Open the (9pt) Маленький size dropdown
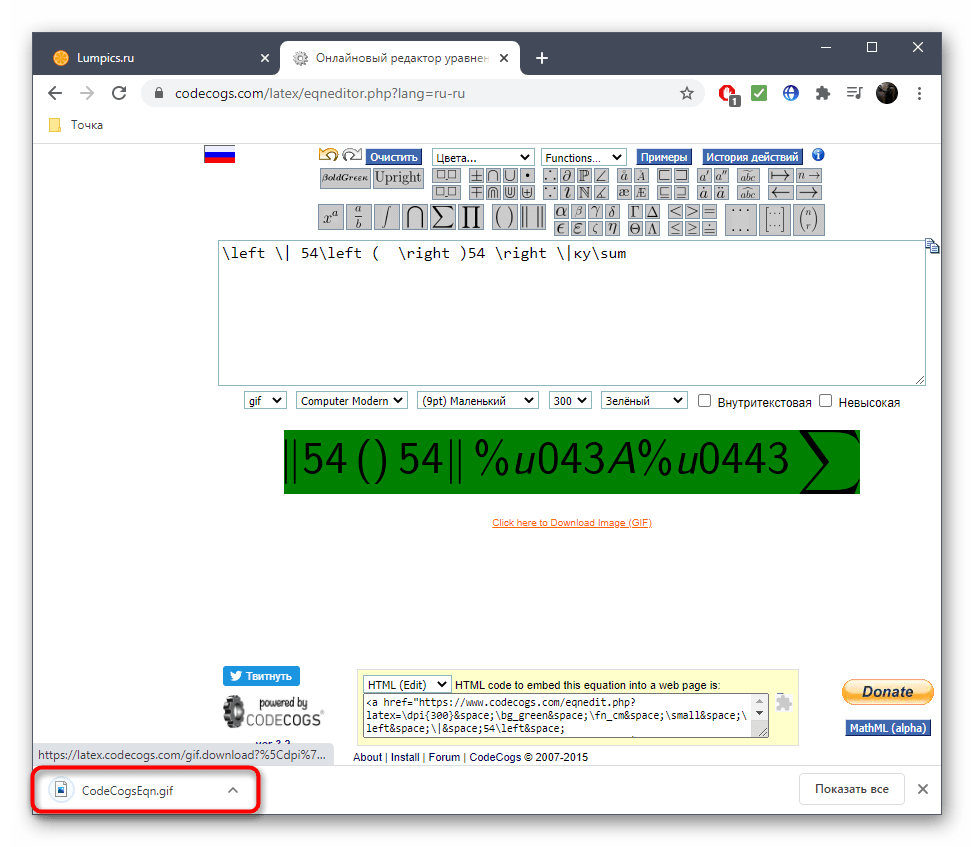974x847 pixels. 478,401
